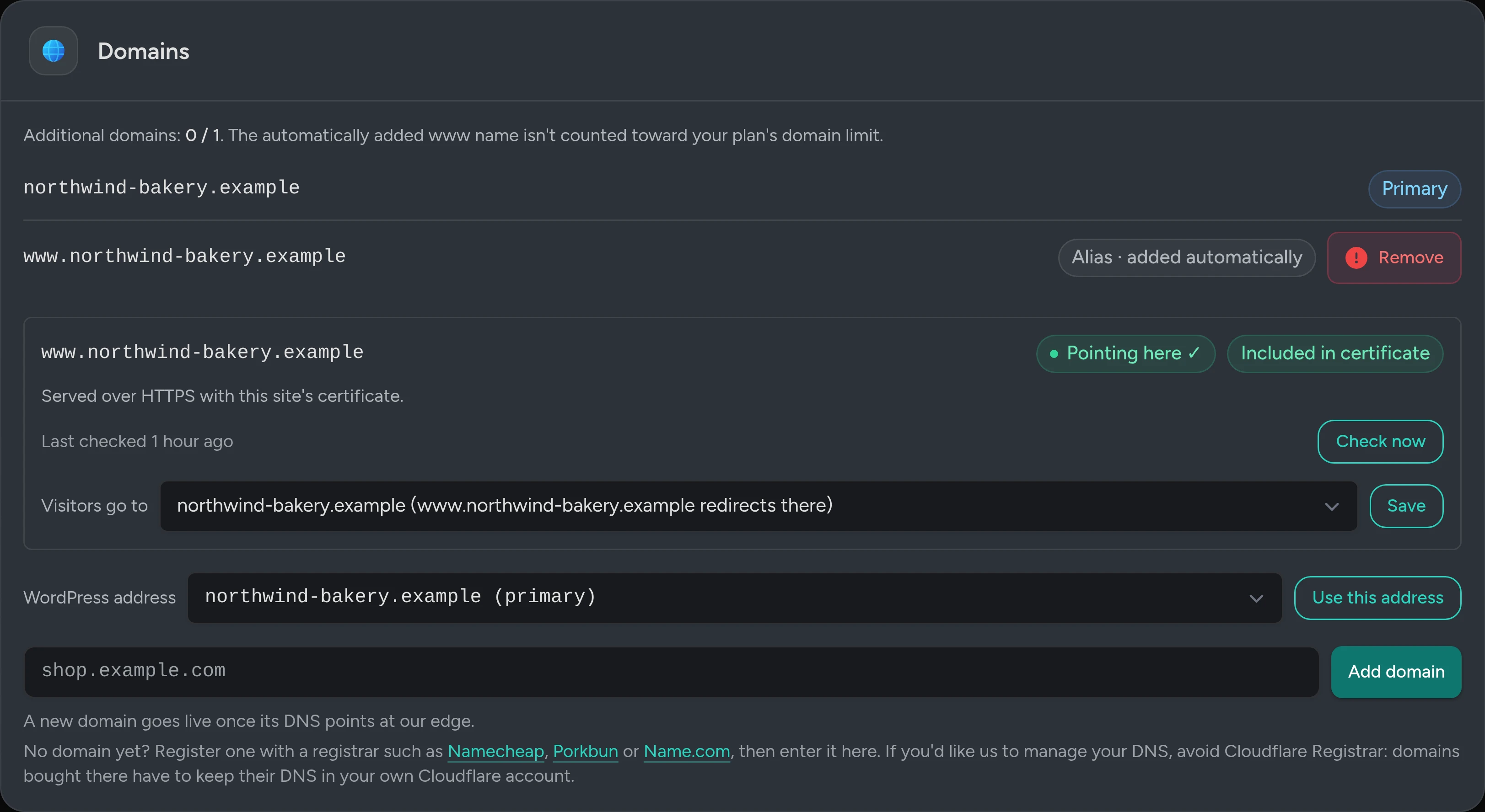
Task: Click Use this address button
Action: point(1377,598)
